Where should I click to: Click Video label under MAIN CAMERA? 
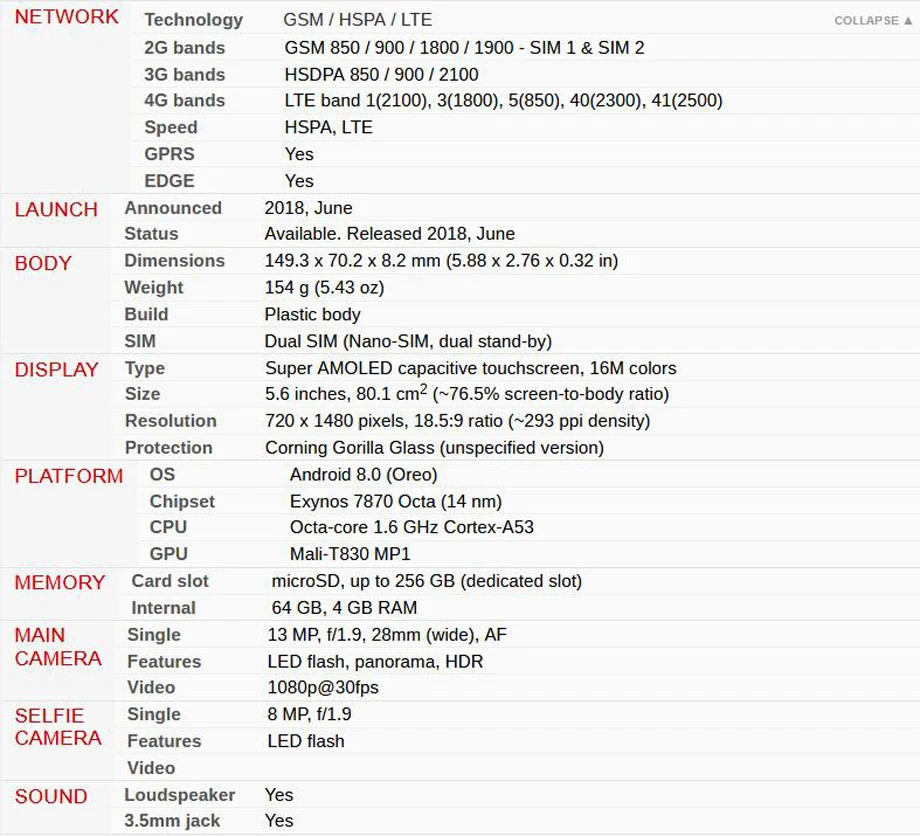point(151,687)
